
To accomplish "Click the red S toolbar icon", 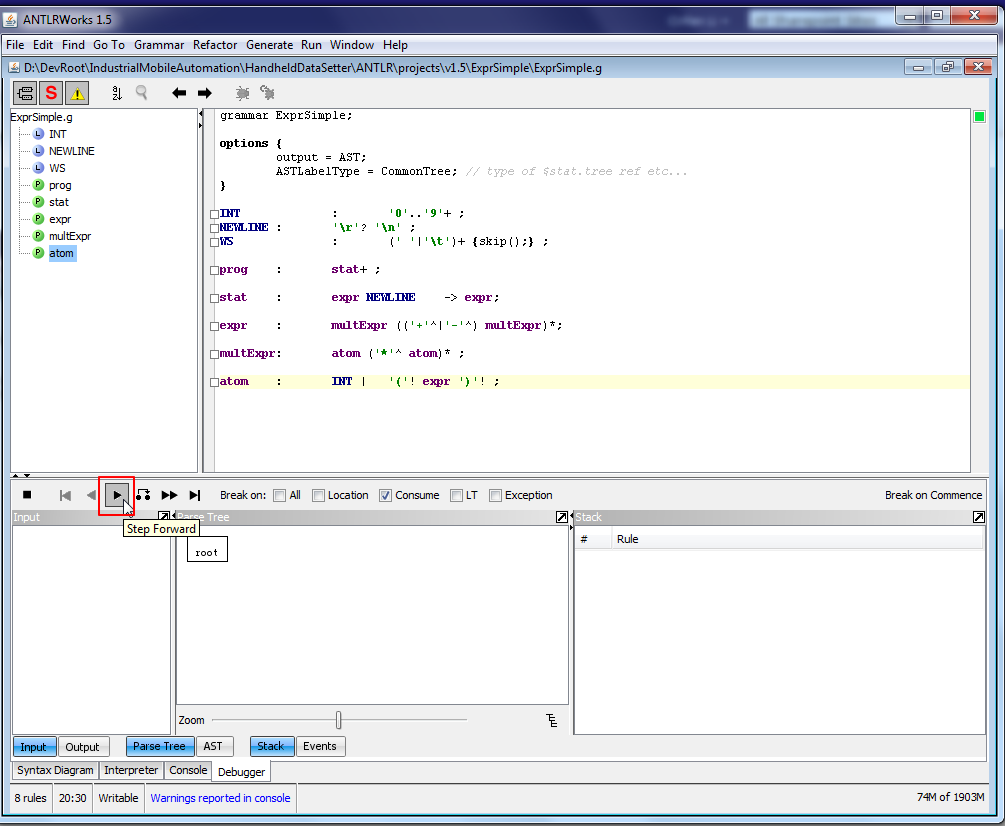I will (x=51, y=93).
